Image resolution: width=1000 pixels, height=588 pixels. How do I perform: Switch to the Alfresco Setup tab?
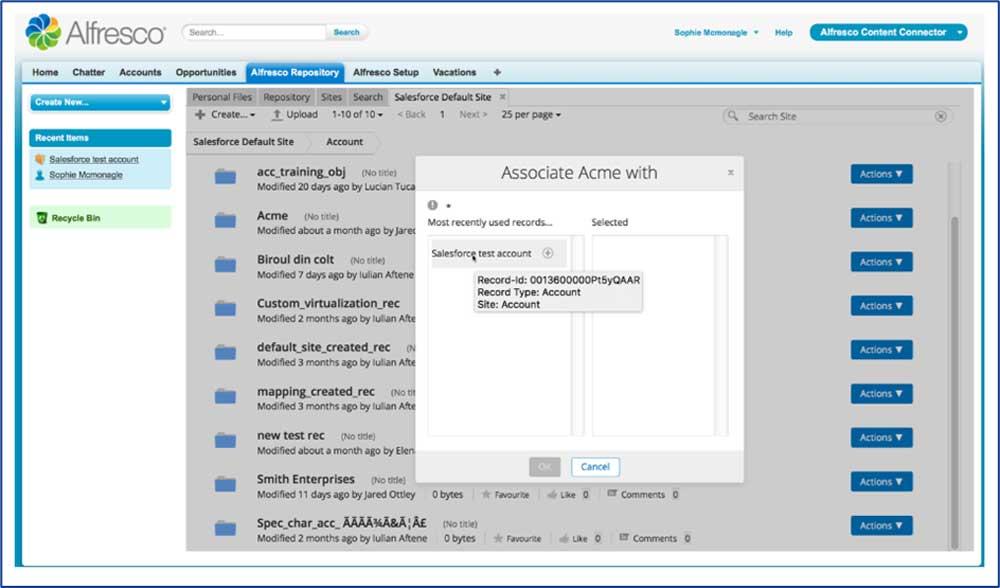(386, 72)
